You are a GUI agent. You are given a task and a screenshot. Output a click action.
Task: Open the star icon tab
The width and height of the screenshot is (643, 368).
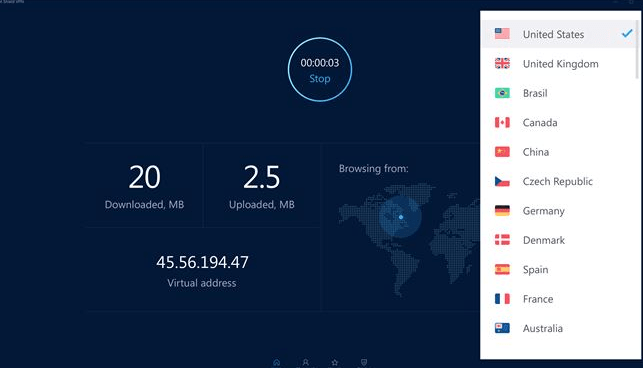[x=335, y=362]
